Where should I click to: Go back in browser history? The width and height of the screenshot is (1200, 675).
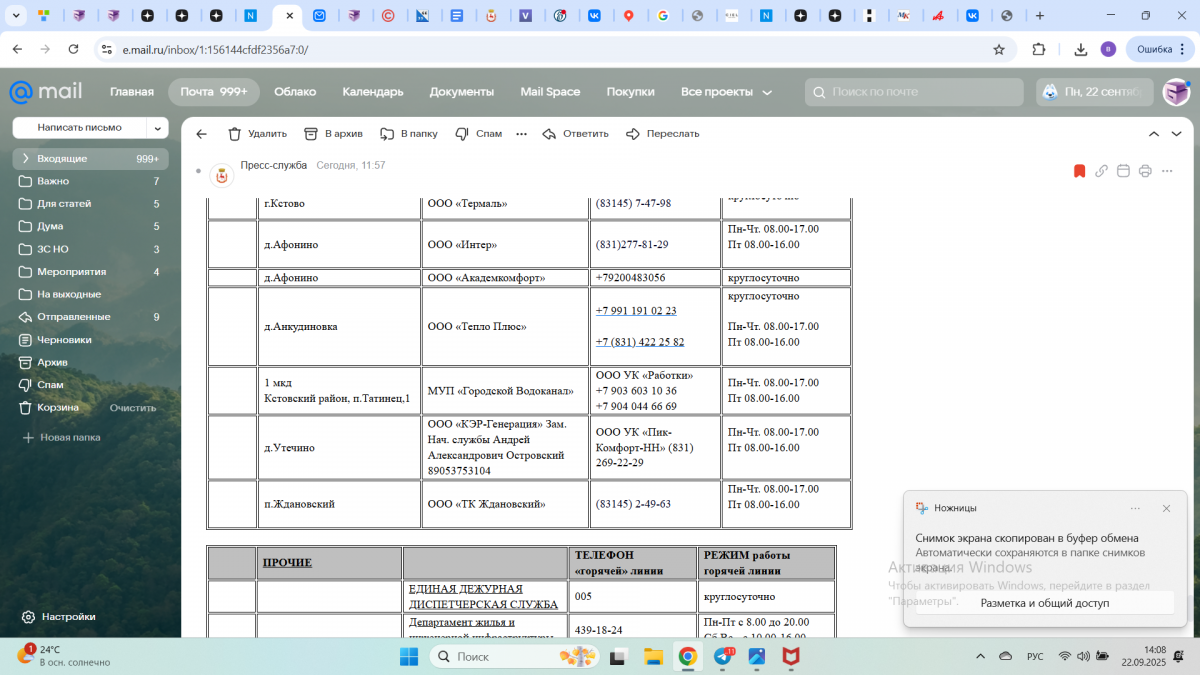[x=17, y=49]
